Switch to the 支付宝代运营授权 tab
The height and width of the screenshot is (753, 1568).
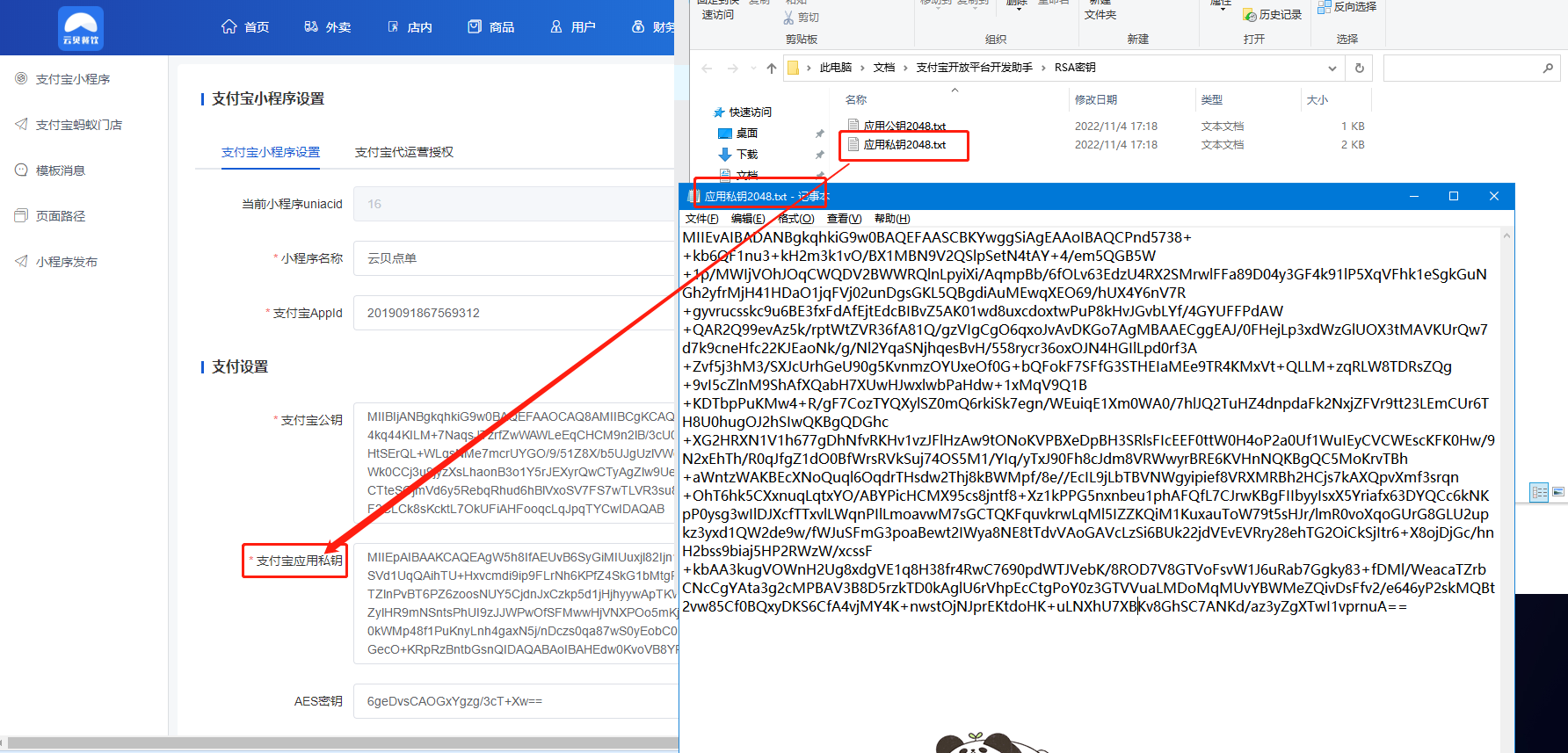point(404,152)
